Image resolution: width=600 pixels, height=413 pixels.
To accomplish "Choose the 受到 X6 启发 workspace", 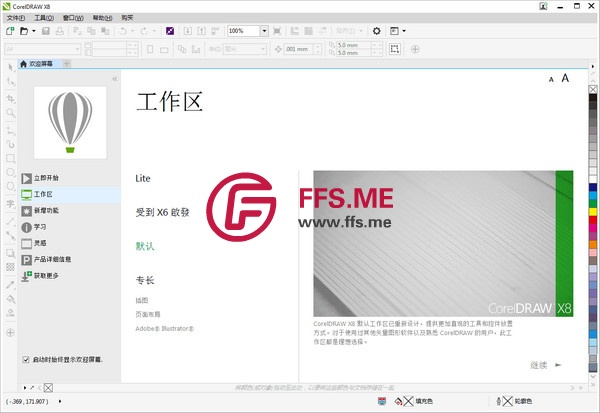I will [163, 212].
